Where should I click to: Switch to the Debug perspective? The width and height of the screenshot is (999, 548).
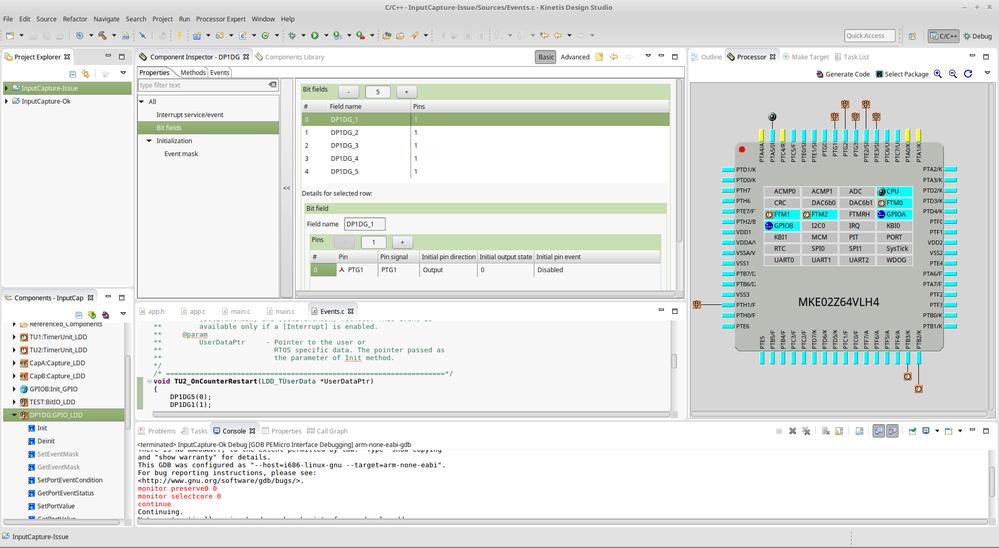(x=976, y=36)
